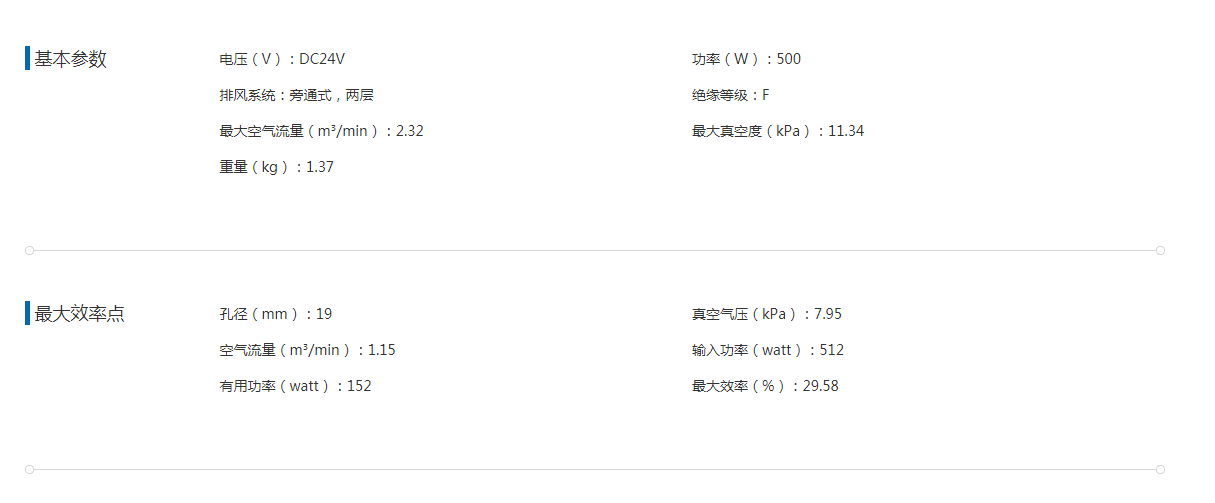
Task: Click the left circle on the first divider
Action: tap(29, 250)
